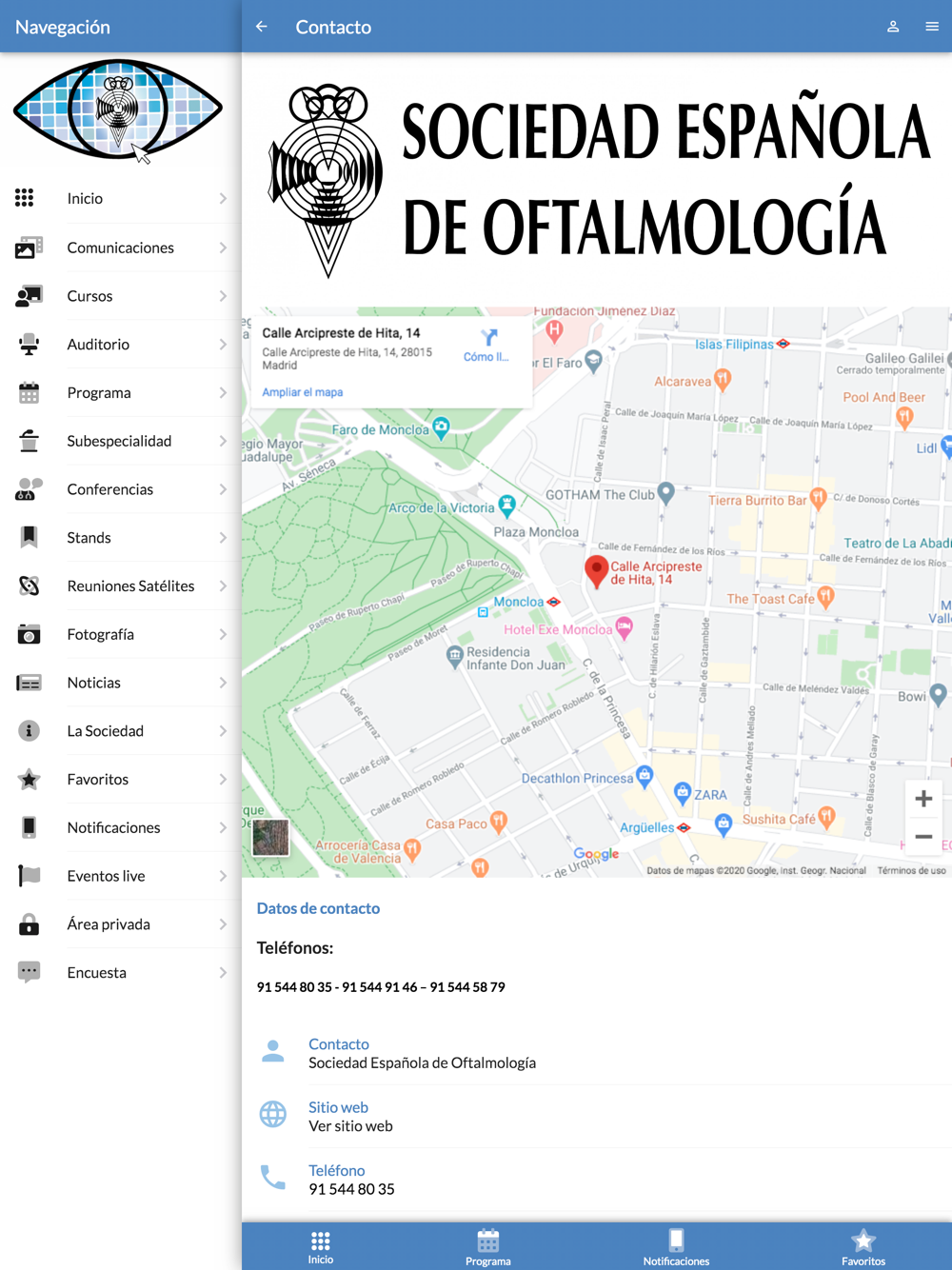Open the user profile icon
Screen dimensions: 952x1270
(893, 27)
